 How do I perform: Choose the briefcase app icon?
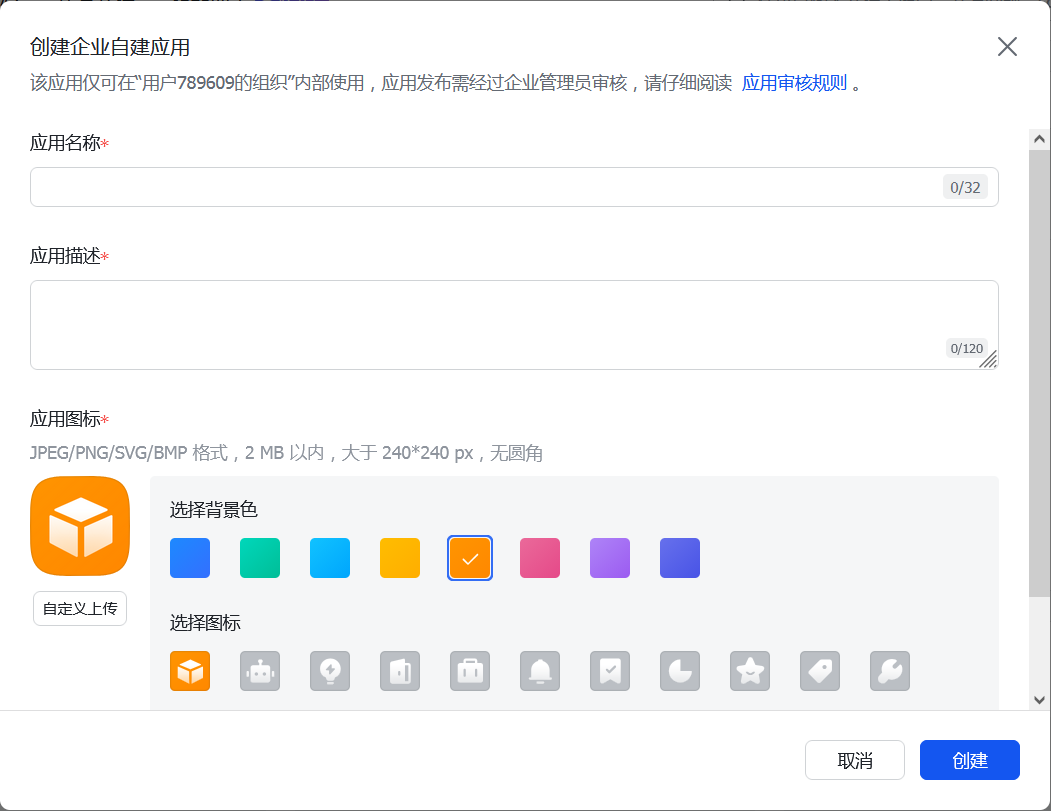click(470, 671)
